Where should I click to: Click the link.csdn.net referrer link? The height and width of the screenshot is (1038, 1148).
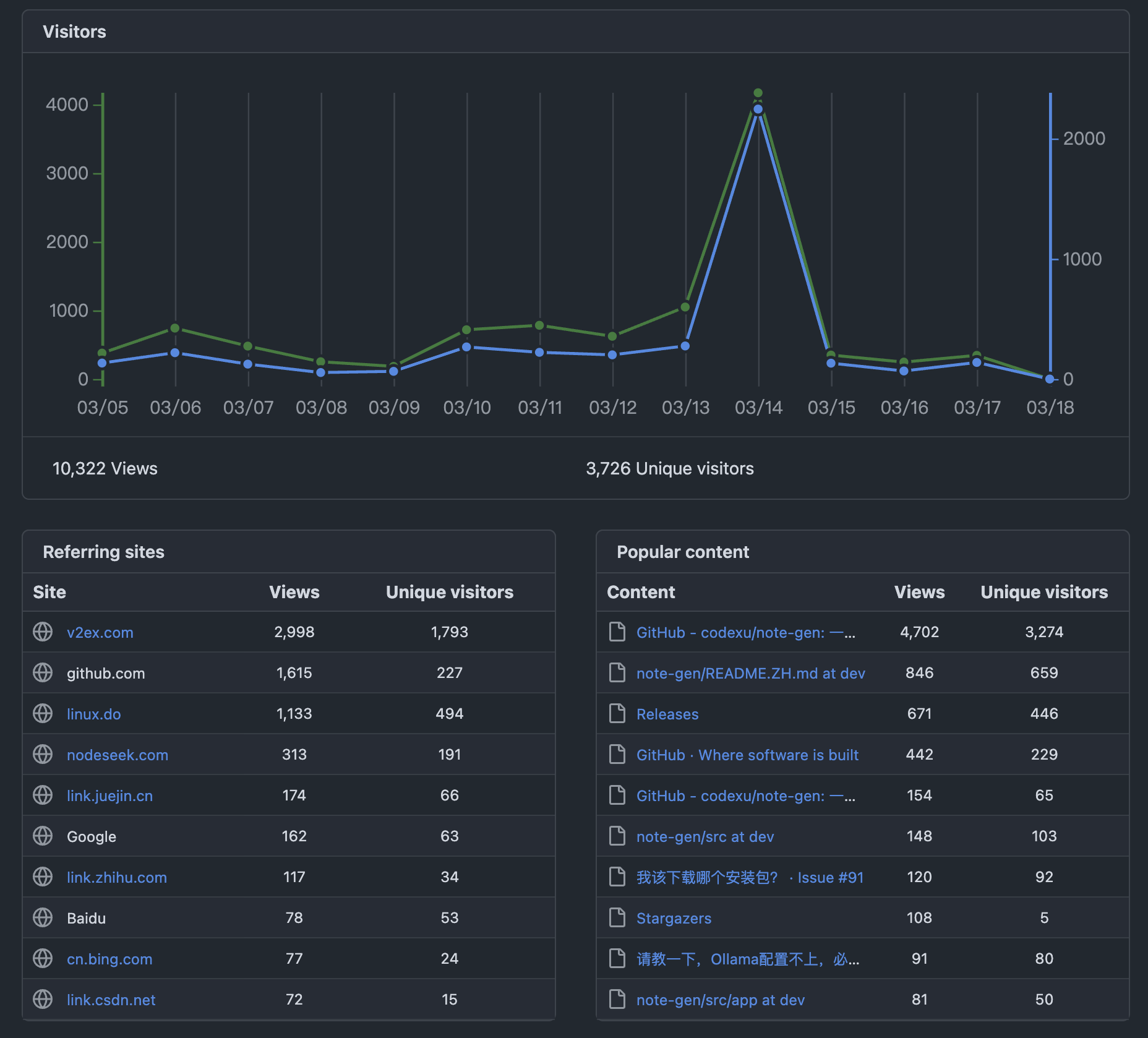[x=111, y=1000]
